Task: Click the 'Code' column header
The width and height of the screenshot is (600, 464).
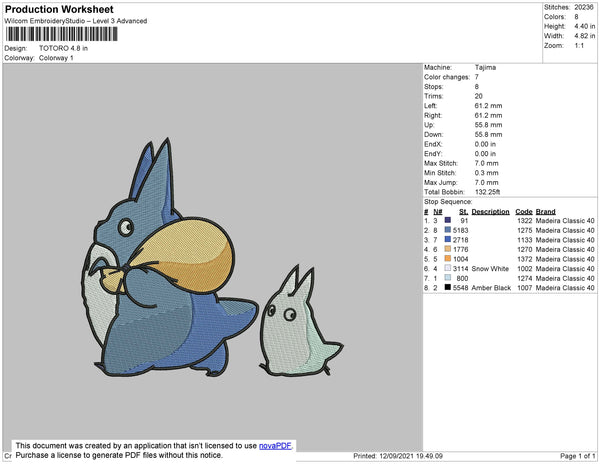Action: coord(524,212)
